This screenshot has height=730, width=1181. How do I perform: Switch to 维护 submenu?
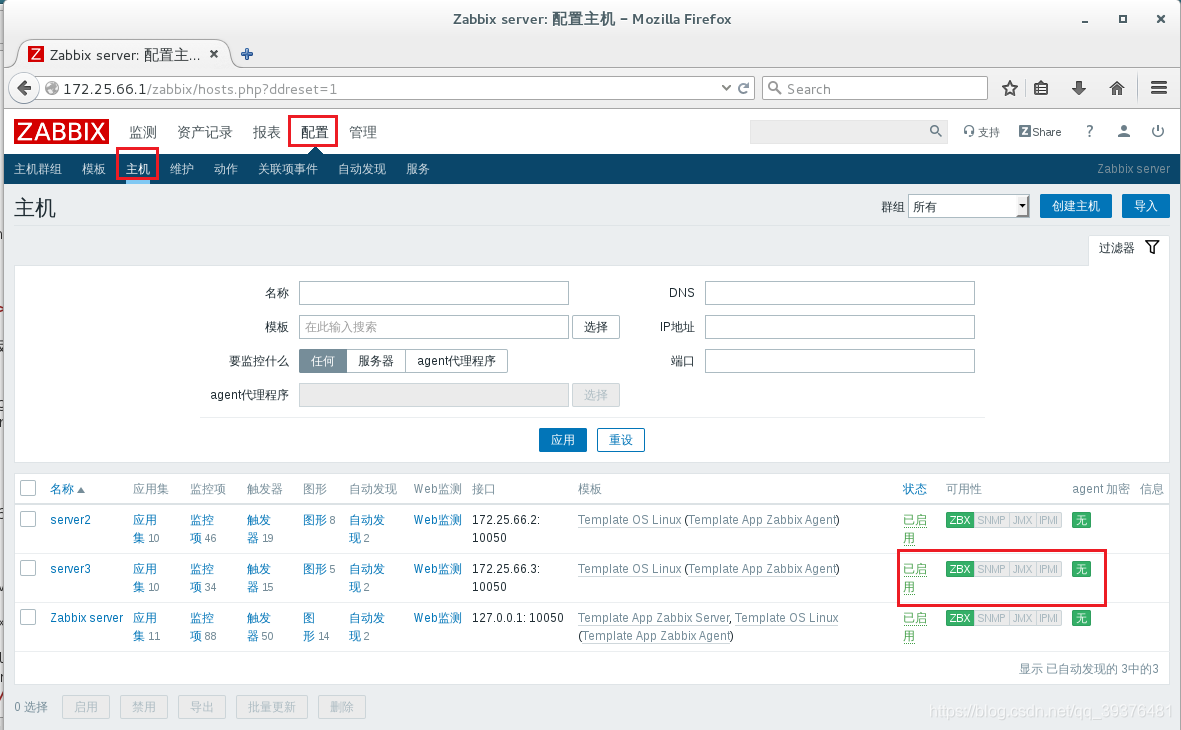(182, 169)
